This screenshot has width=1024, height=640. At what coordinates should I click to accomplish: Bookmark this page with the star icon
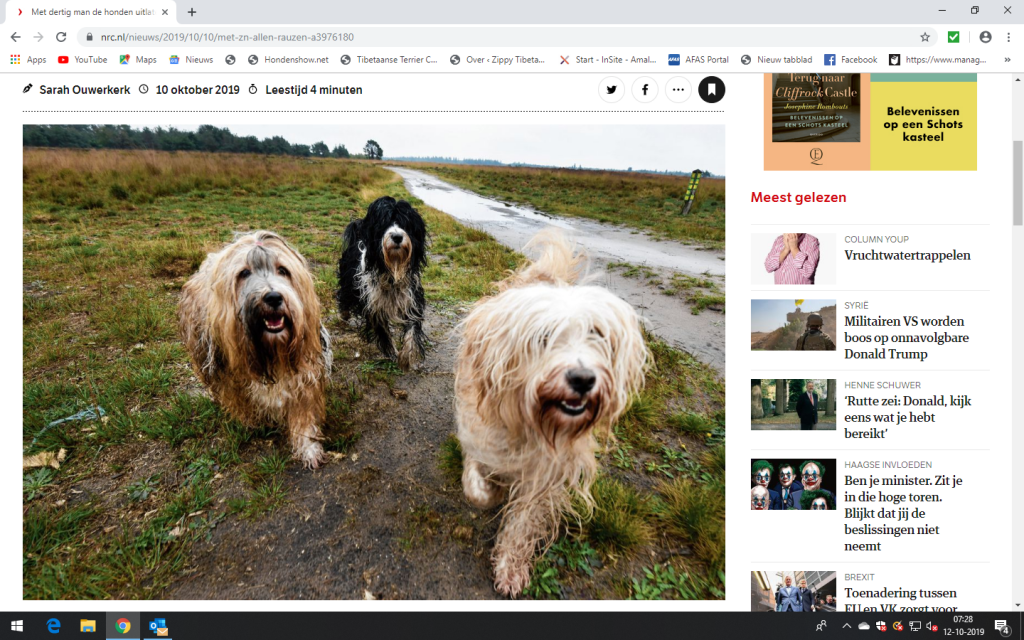[x=925, y=37]
